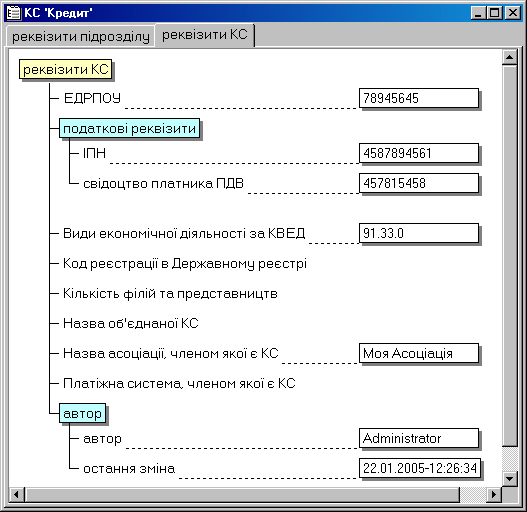Click vertical scrollbar up arrow
Image resolution: width=527 pixels, height=512 pixels.
point(510,57)
